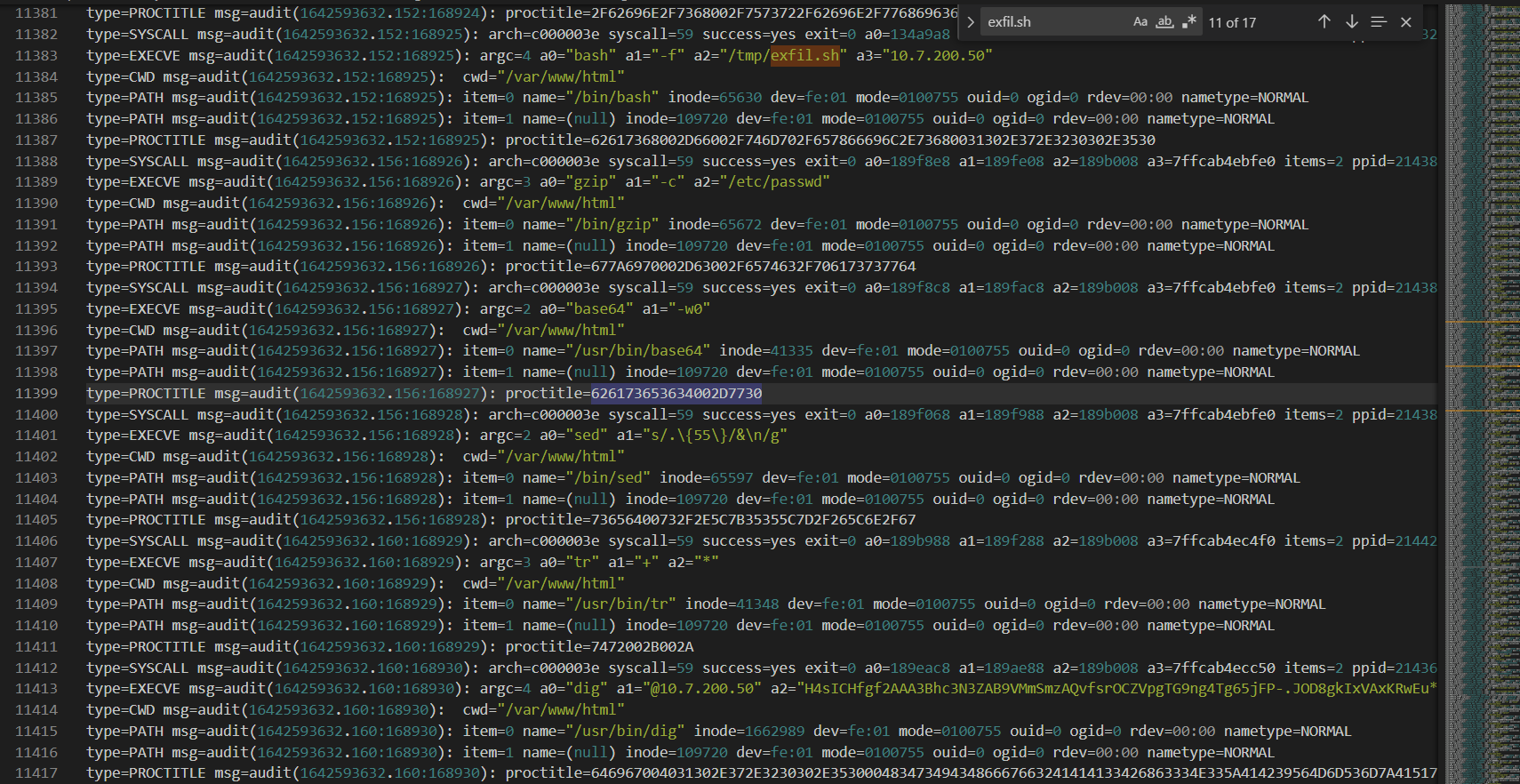
Task: Click inode=41335 on line 11397
Action: (x=766, y=351)
